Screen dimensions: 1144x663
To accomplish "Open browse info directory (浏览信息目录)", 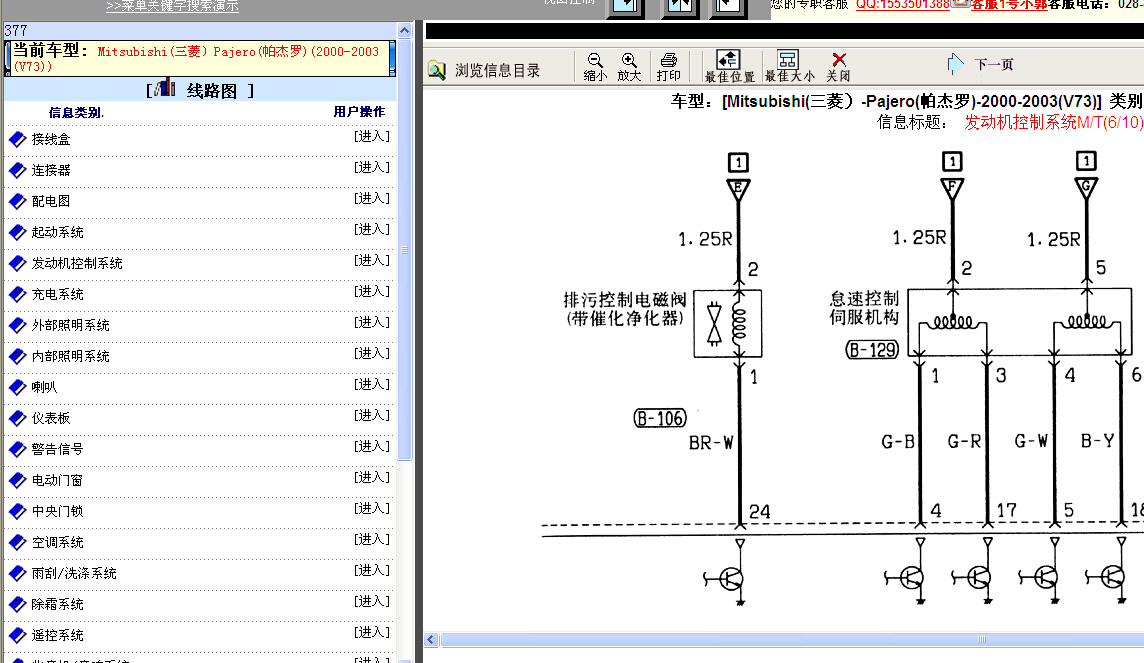I will 484,70.
